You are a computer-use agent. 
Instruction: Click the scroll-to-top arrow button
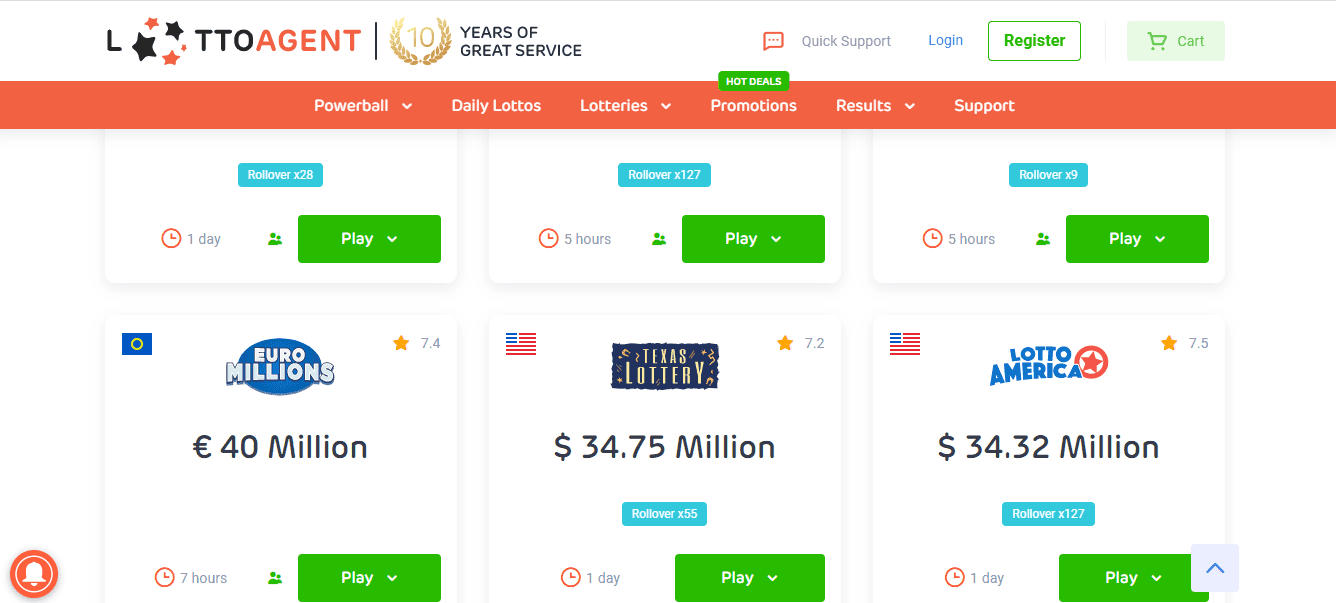click(x=1215, y=568)
